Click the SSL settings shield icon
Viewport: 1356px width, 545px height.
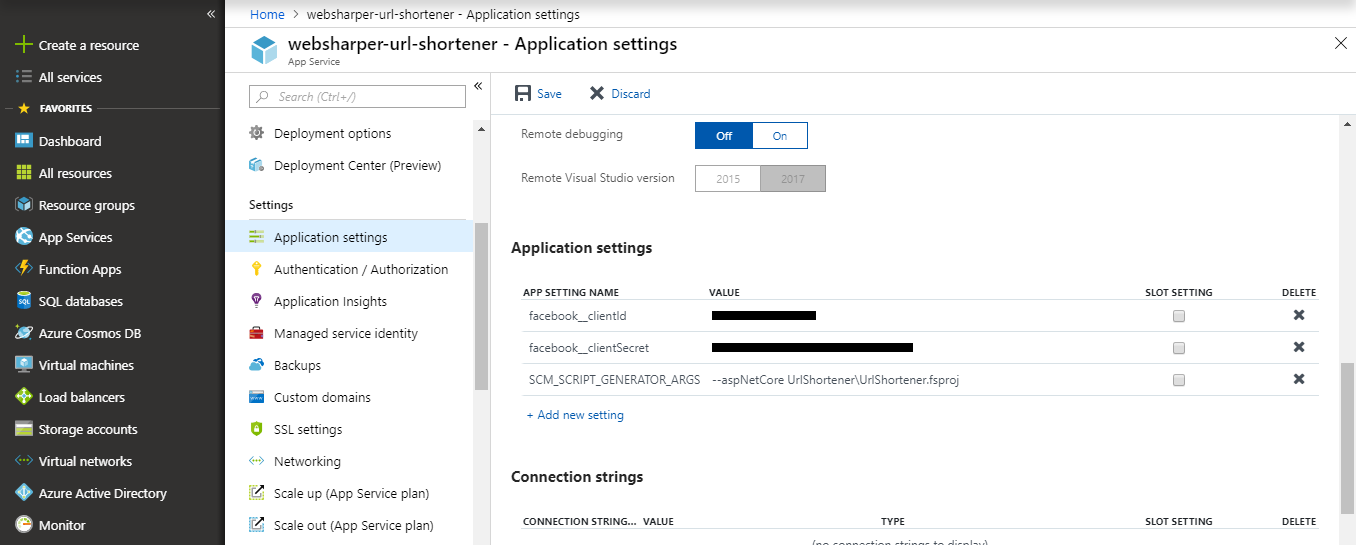point(256,429)
